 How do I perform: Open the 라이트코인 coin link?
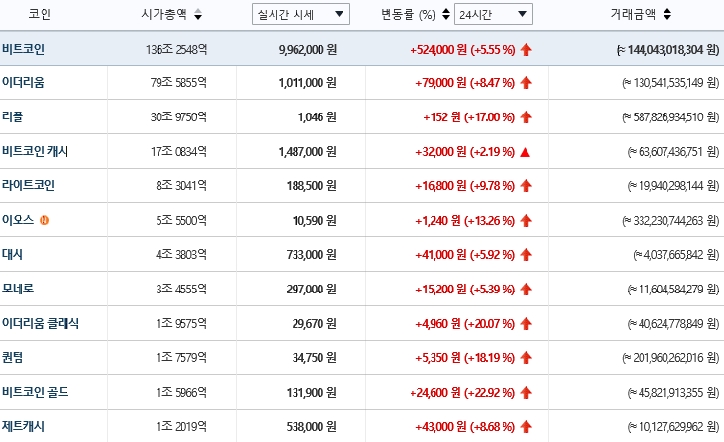(28, 186)
